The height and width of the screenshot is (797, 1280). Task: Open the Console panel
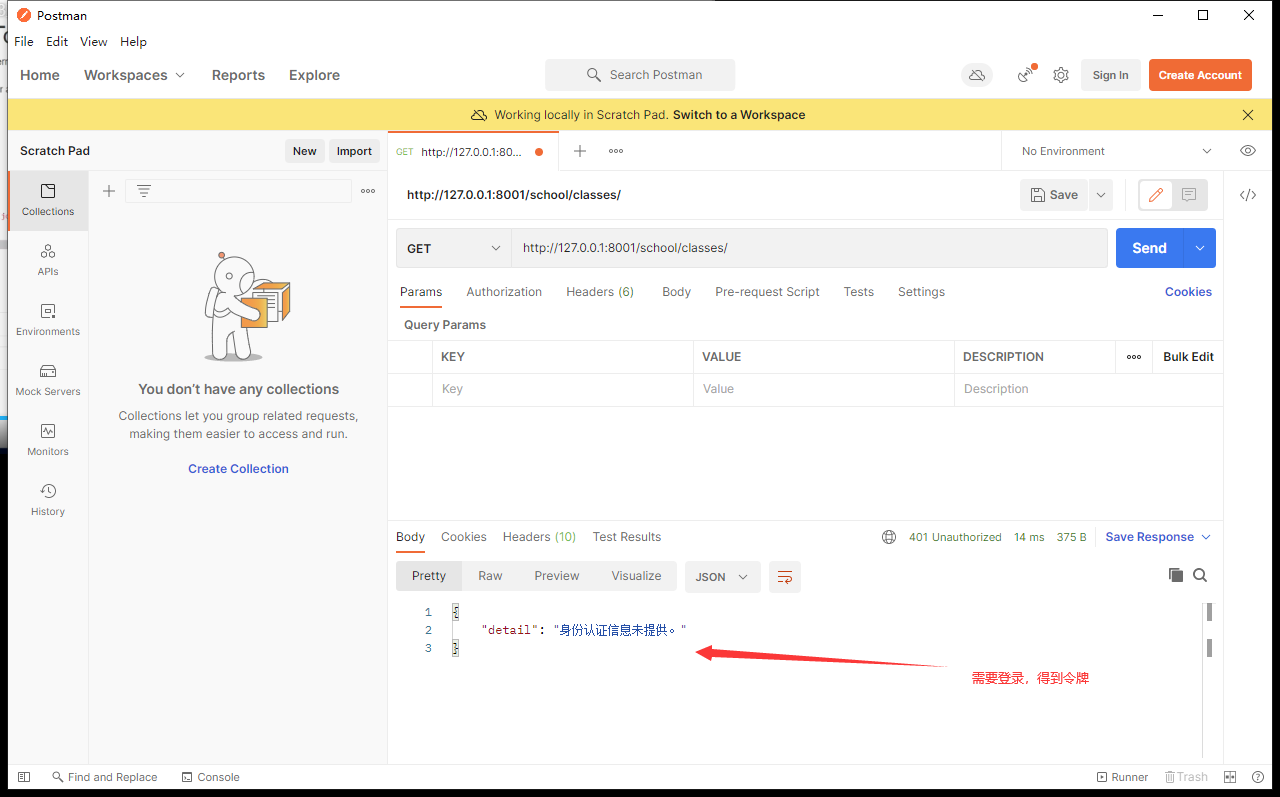point(210,777)
